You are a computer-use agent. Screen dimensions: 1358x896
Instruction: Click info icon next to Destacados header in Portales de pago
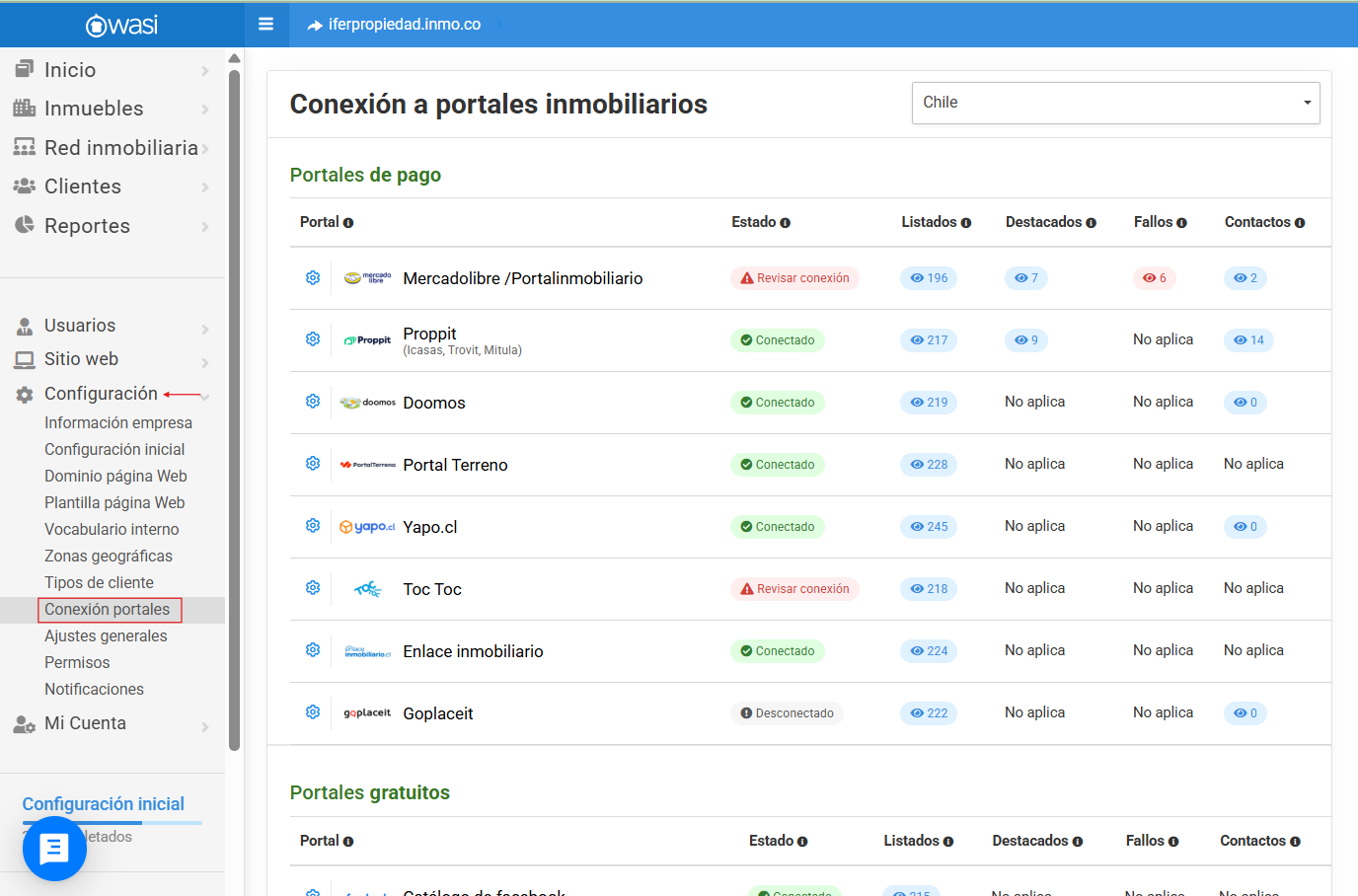[1092, 223]
